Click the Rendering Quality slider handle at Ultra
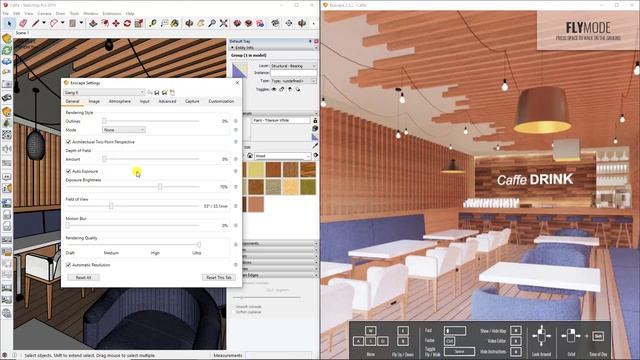640x360 pixels. coord(199,244)
